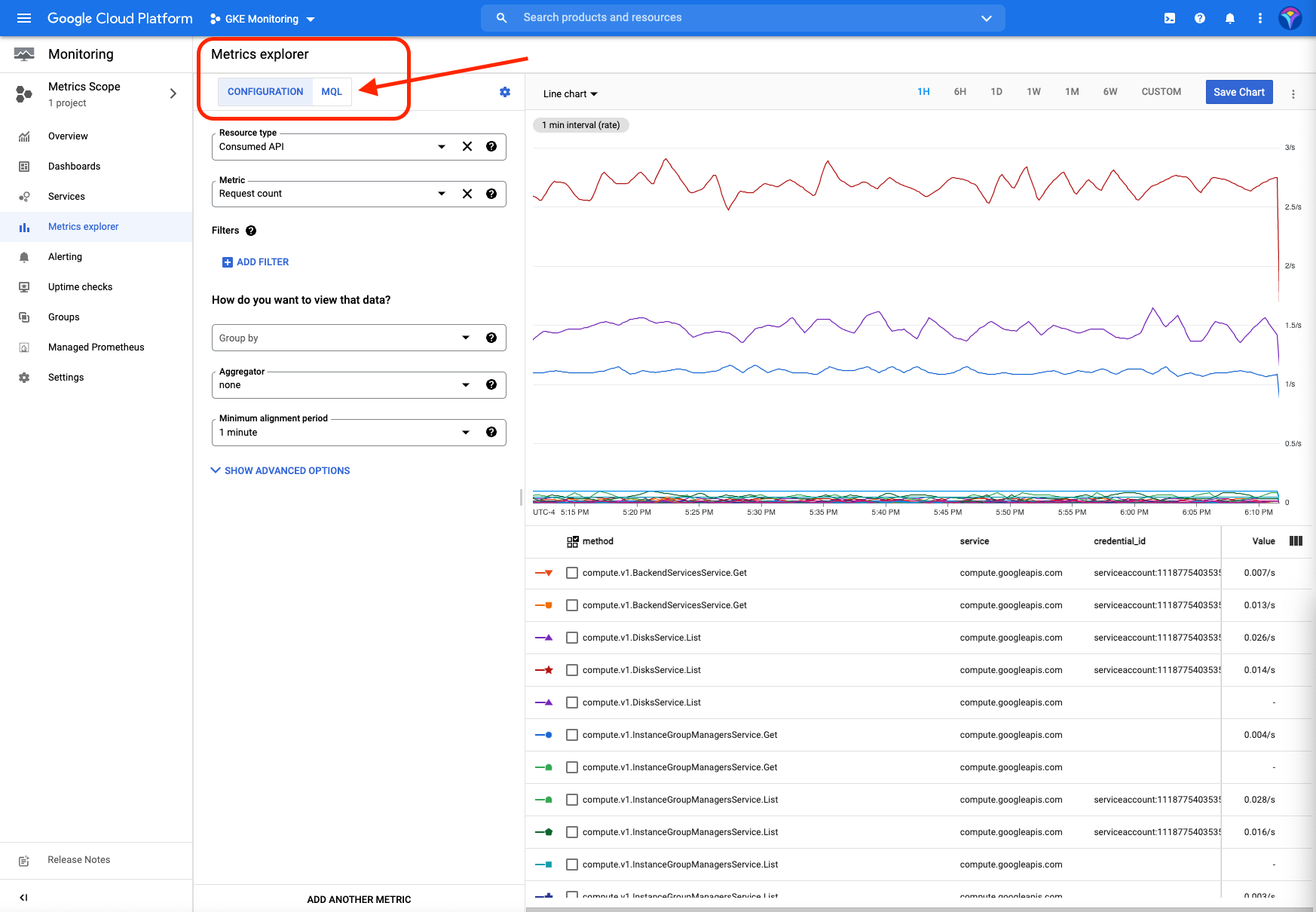Screen dimensions: 1316x912
Task: Open Managed Prometheus in sidebar
Action: click(x=96, y=347)
